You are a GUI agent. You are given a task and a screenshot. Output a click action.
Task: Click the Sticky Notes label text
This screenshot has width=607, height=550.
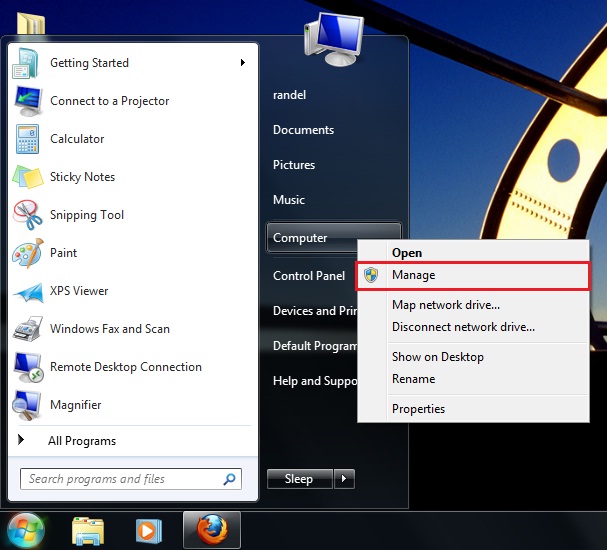pyautogui.click(x=82, y=177)
